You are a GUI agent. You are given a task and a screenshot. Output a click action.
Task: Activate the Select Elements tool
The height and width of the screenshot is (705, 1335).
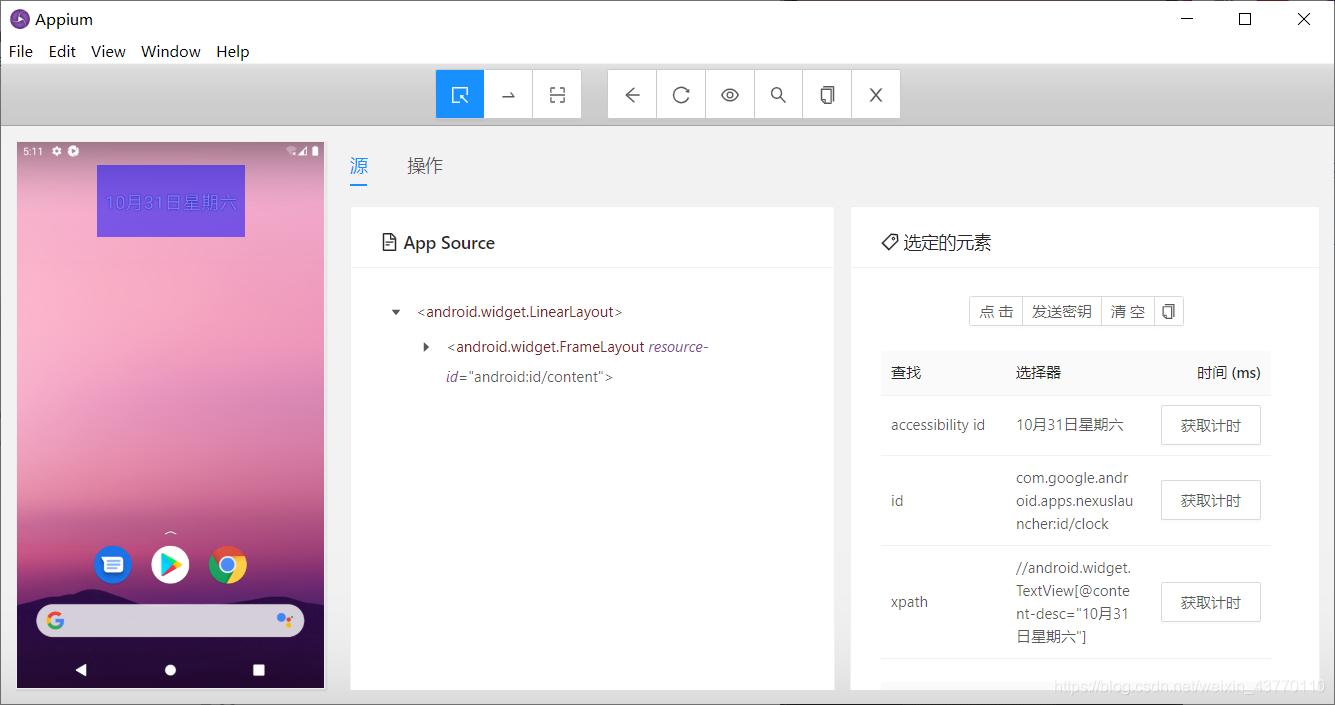coord(460,95)
